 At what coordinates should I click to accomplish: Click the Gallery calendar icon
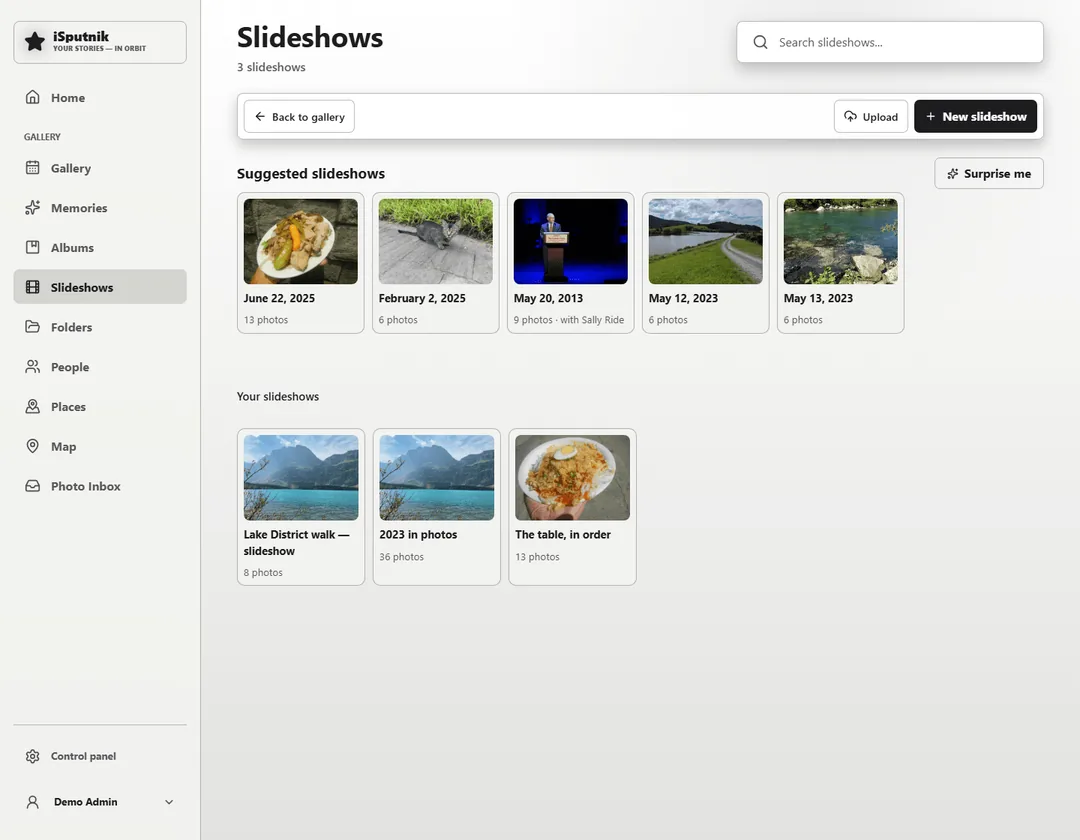[32, 167]
